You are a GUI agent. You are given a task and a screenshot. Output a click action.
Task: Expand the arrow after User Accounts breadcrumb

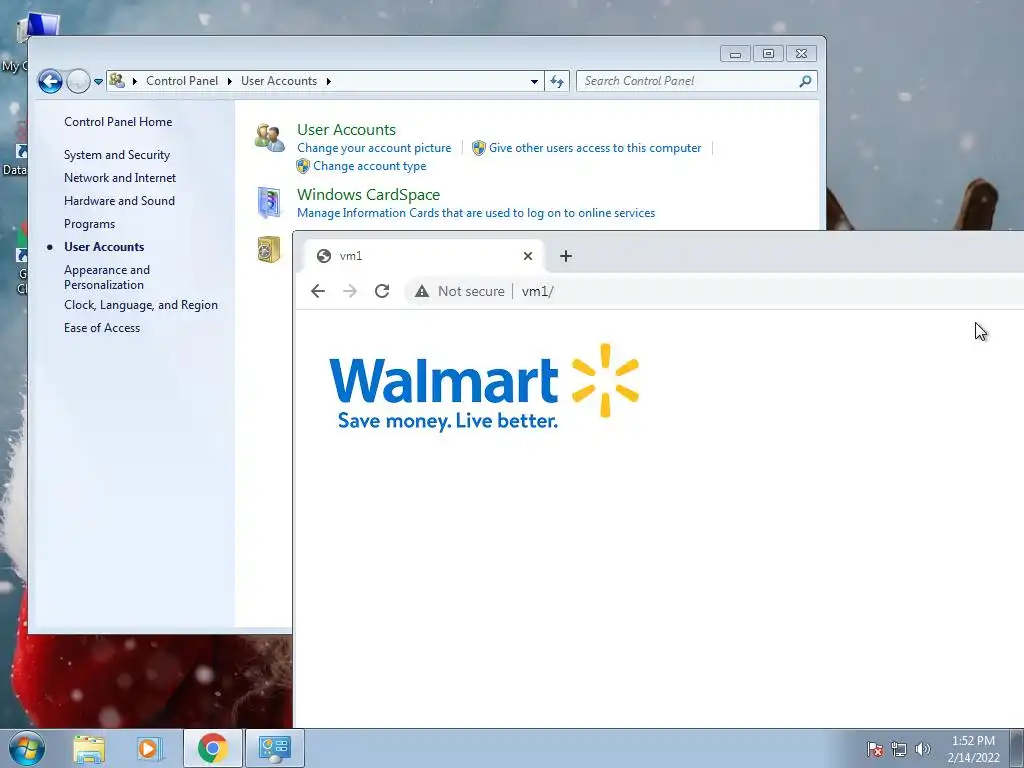(328, 81)
